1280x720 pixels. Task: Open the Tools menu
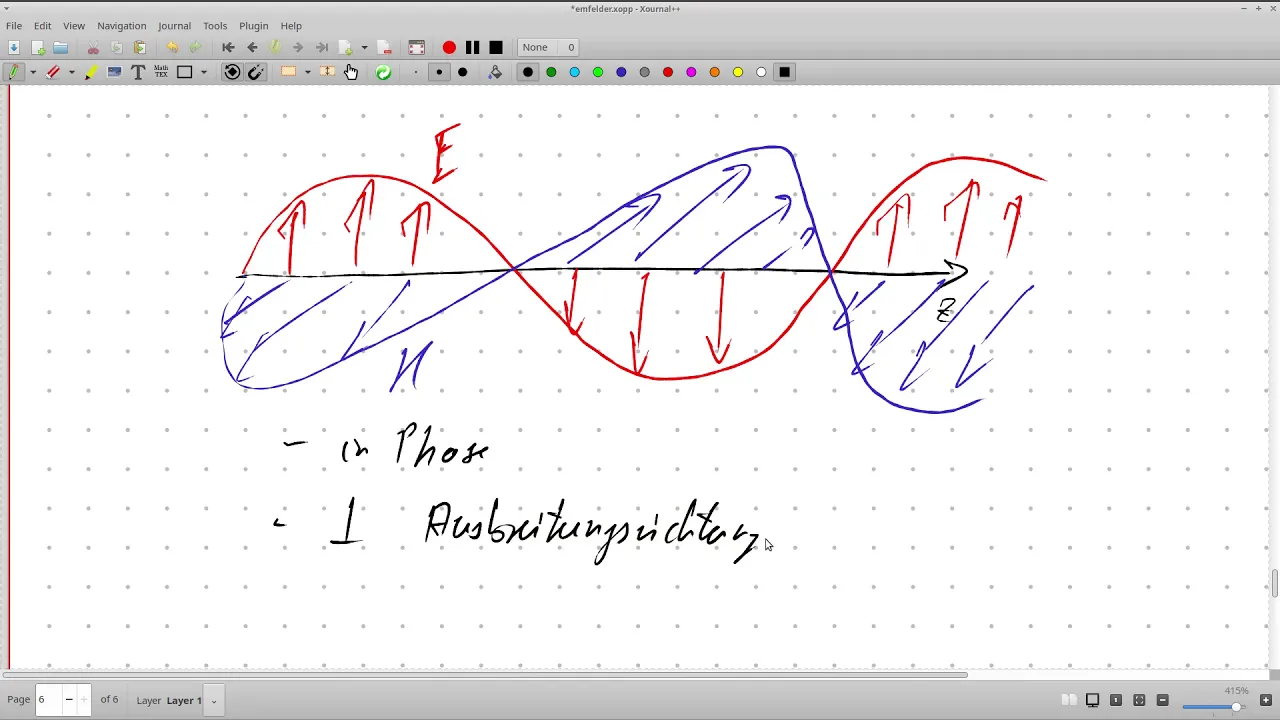(x=215, y=25)
